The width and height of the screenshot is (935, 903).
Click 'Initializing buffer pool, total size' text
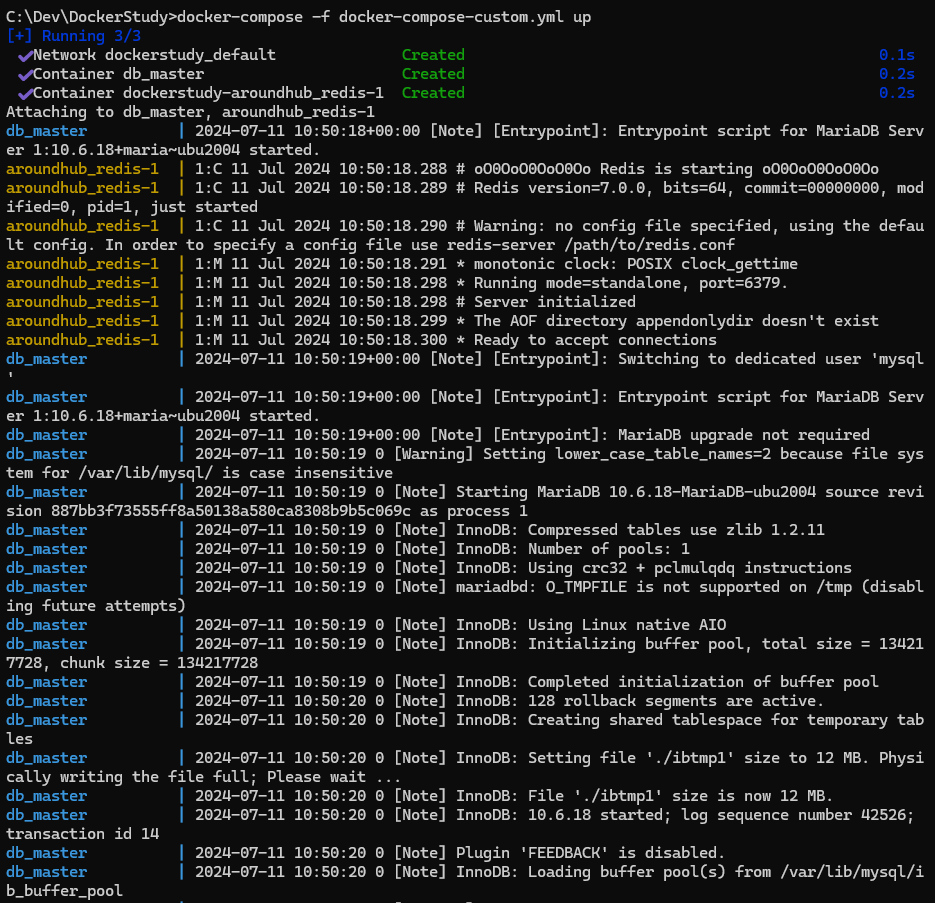point(689,644)
